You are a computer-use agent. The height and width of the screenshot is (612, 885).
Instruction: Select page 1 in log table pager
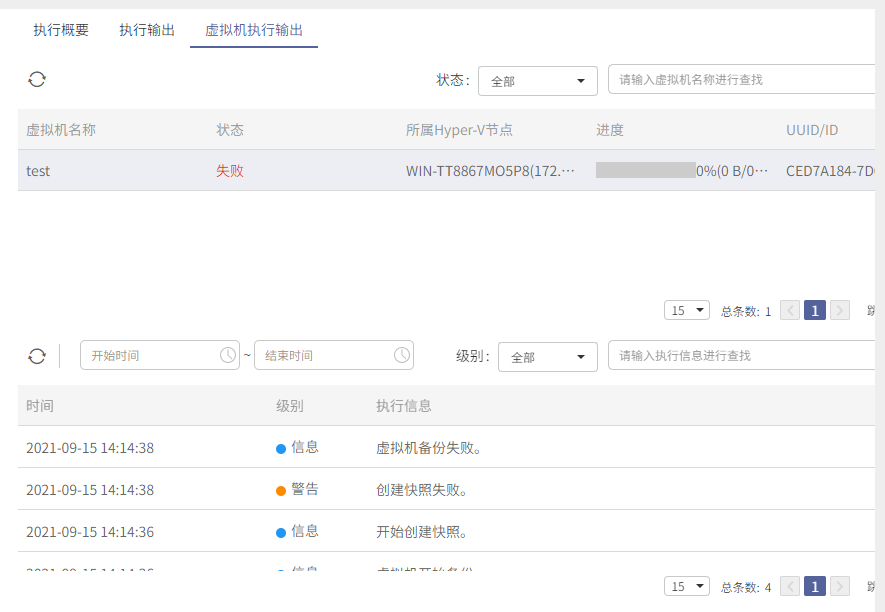pos(815,587)
